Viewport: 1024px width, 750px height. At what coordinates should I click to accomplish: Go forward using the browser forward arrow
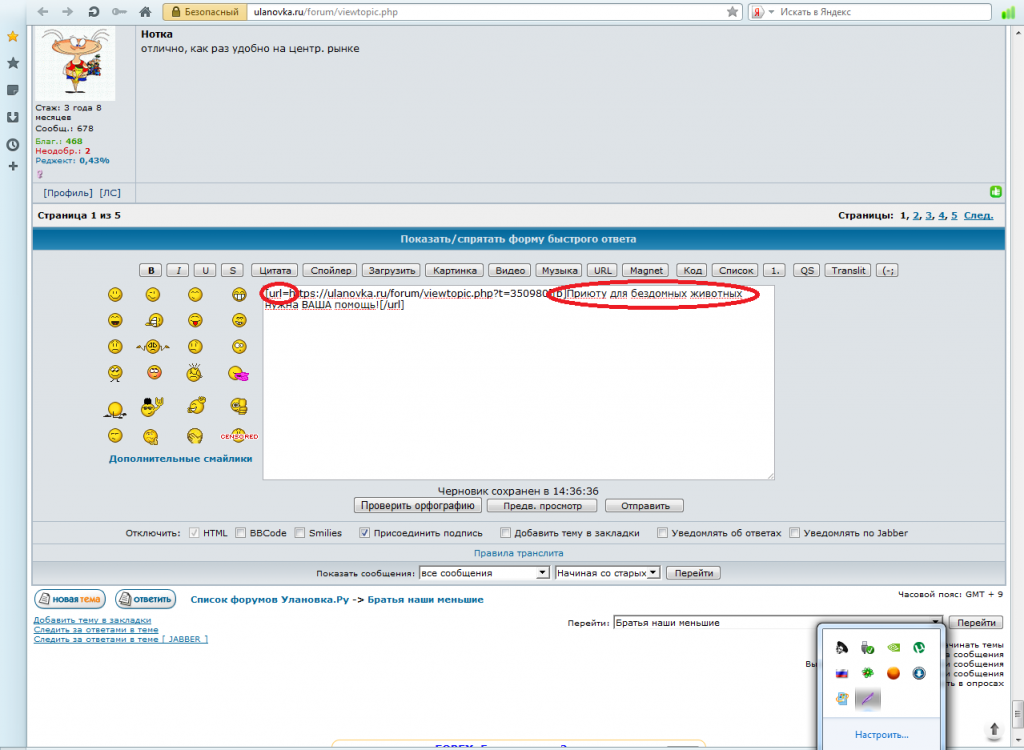click(x=67, y=12)
